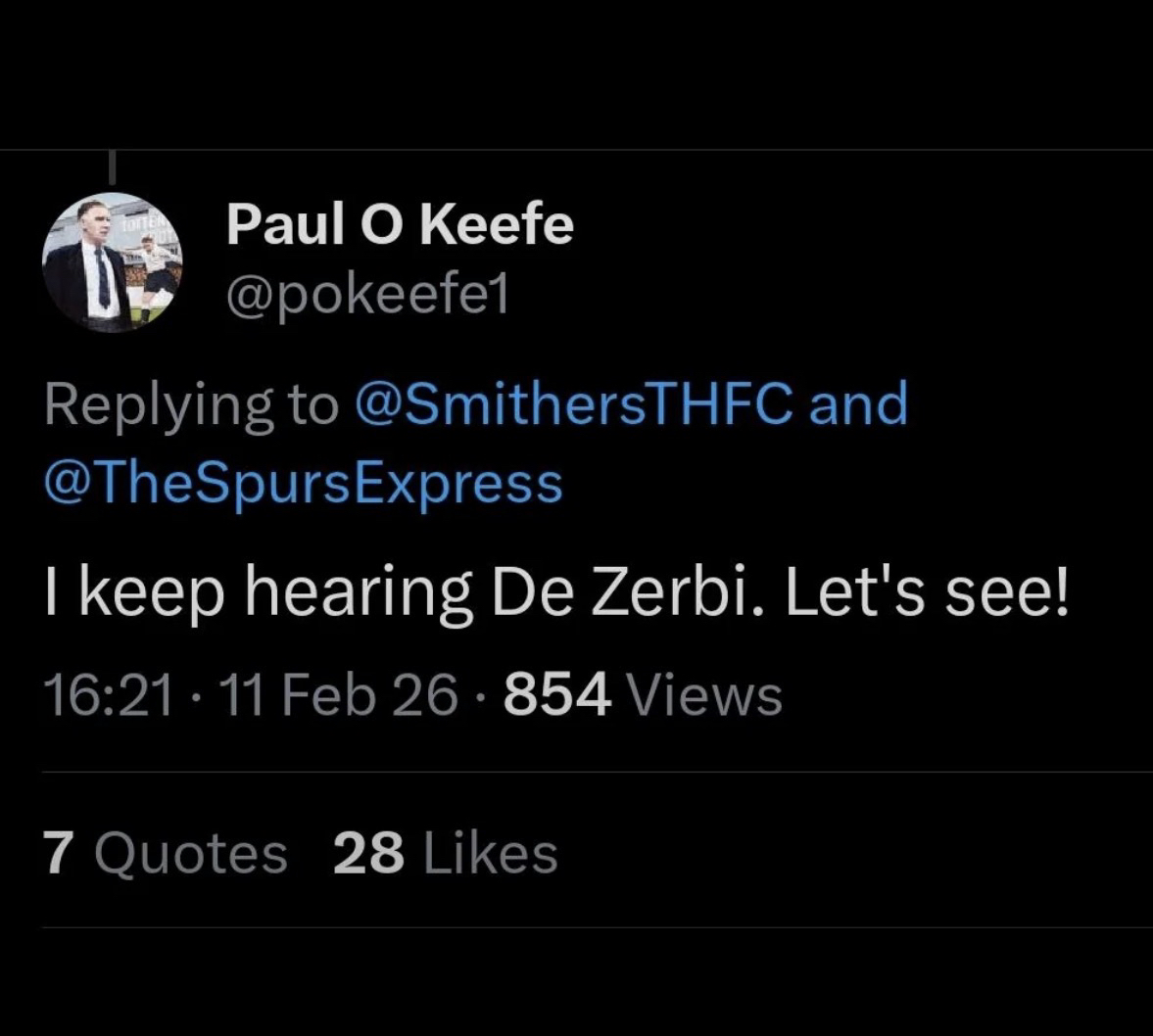
Task: Click the word "and" between the mentions
Action: tap(858, 403)
